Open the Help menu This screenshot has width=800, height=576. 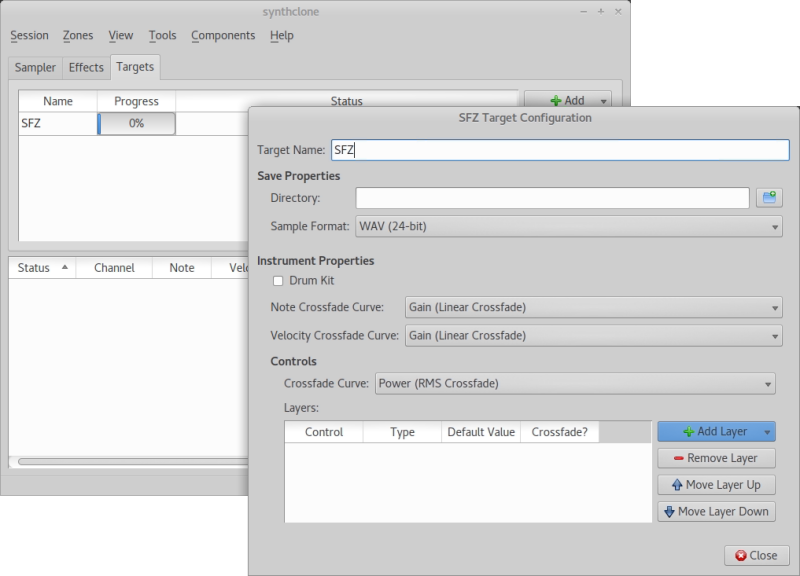282,35
